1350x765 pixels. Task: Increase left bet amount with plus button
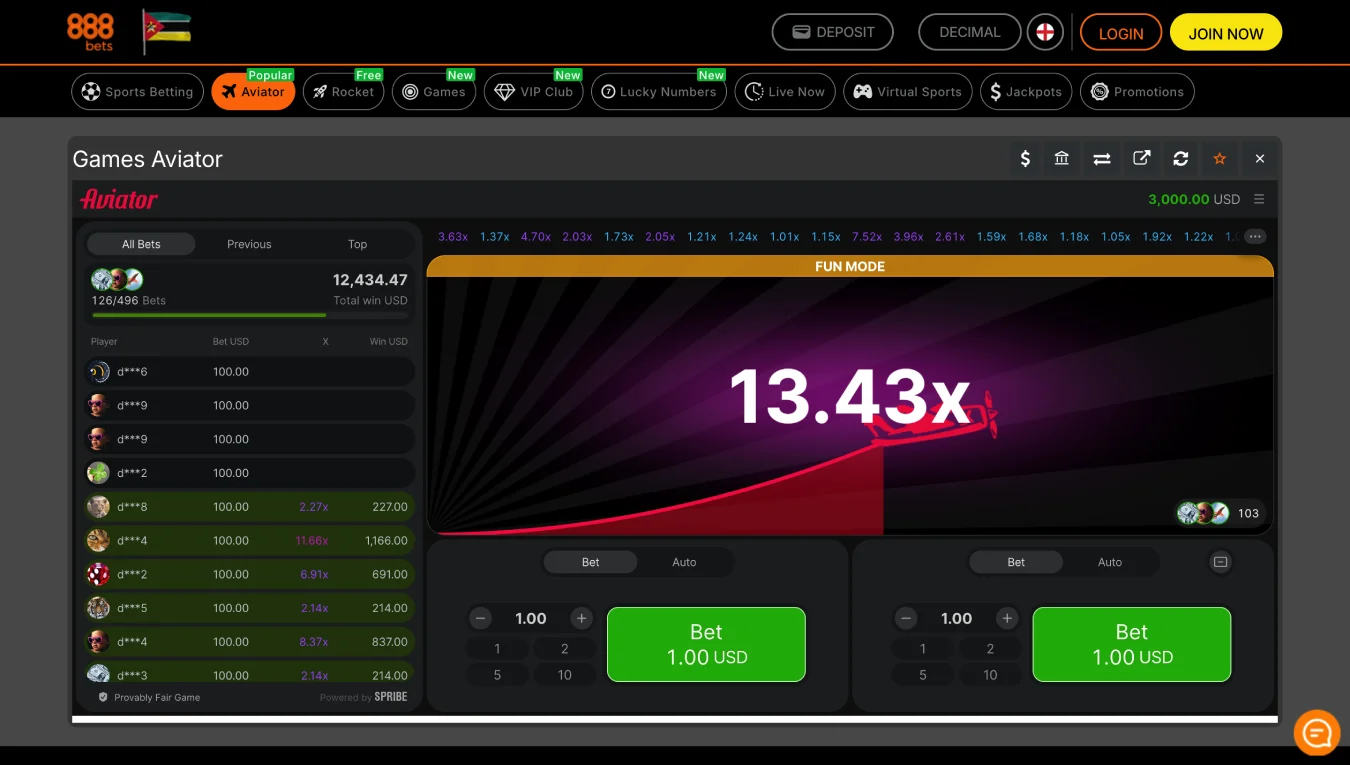[581, 619]
